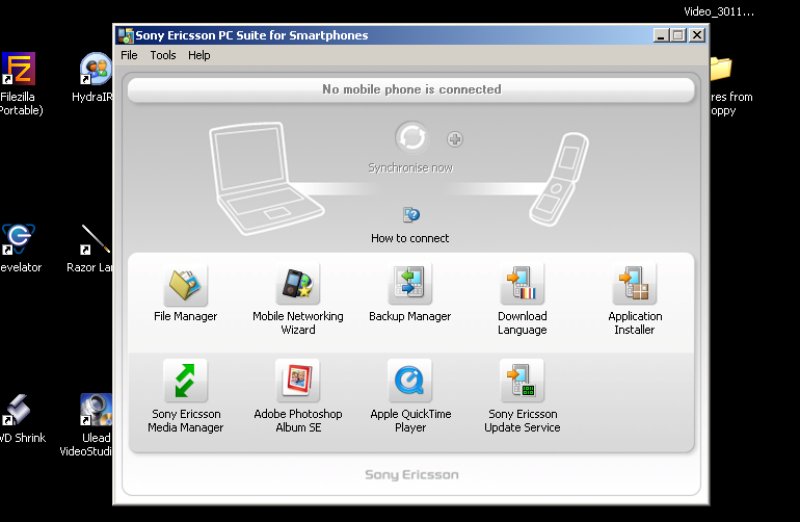Click the How to connect link

(x=410, y=238)
